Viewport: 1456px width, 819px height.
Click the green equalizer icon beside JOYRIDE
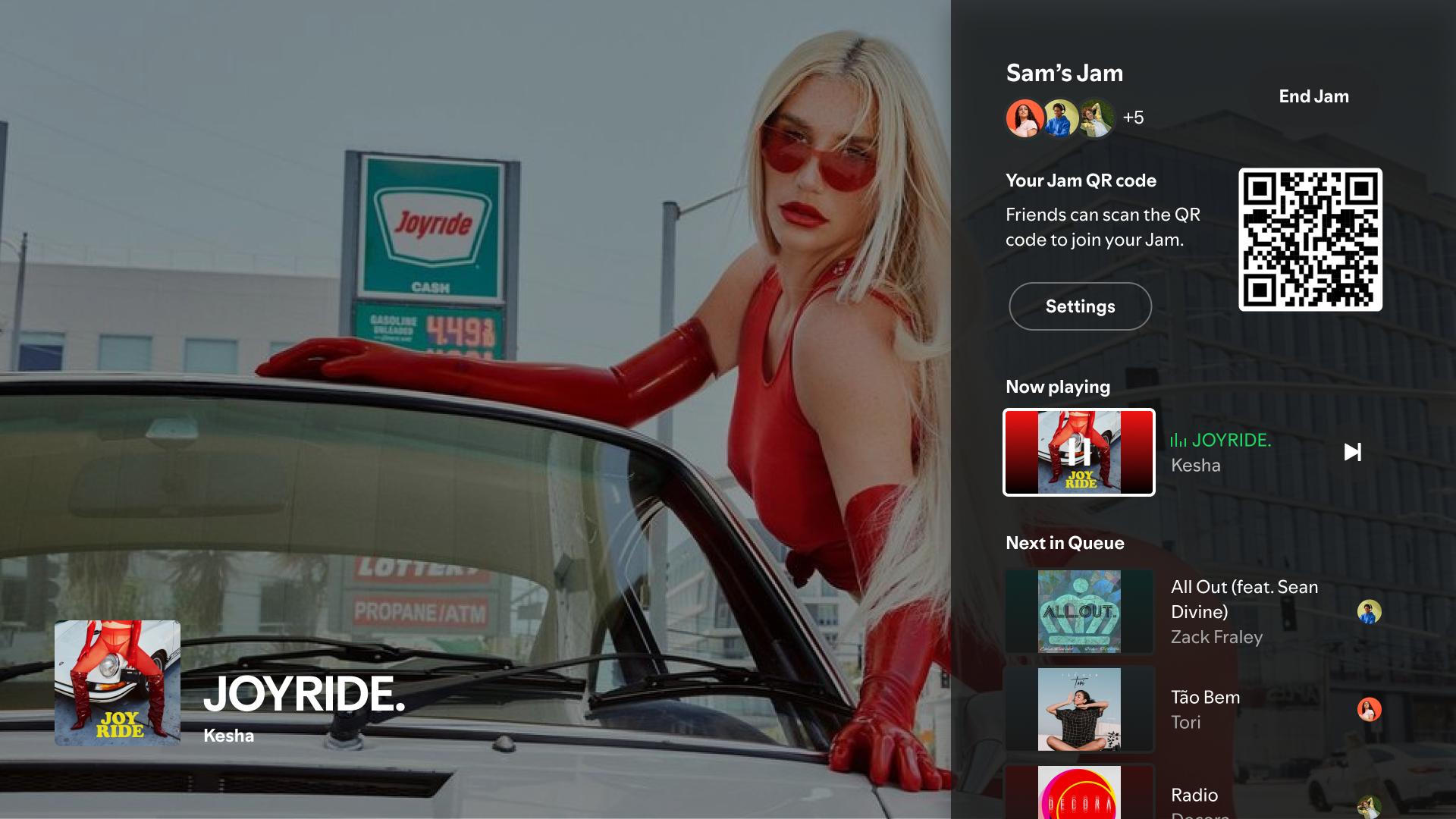1178,441
